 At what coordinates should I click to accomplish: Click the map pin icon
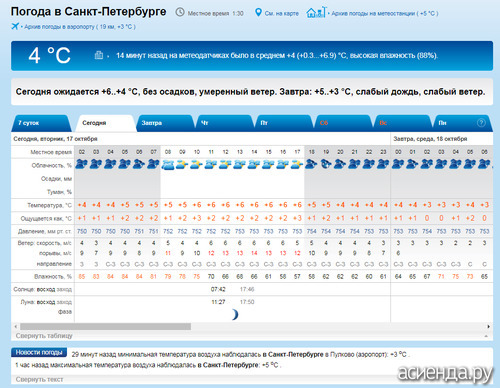coord(258,13)
